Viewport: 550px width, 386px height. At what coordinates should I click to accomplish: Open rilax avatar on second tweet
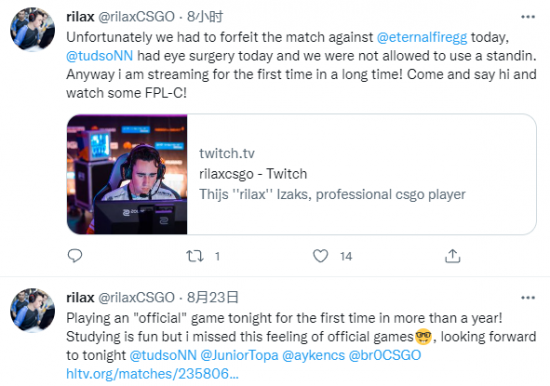[33, 310]
